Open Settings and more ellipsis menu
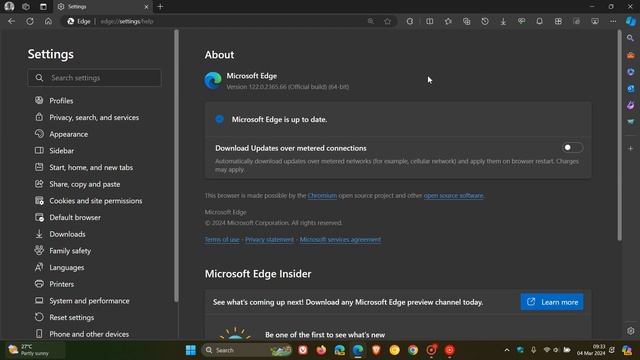 (613, 21)
